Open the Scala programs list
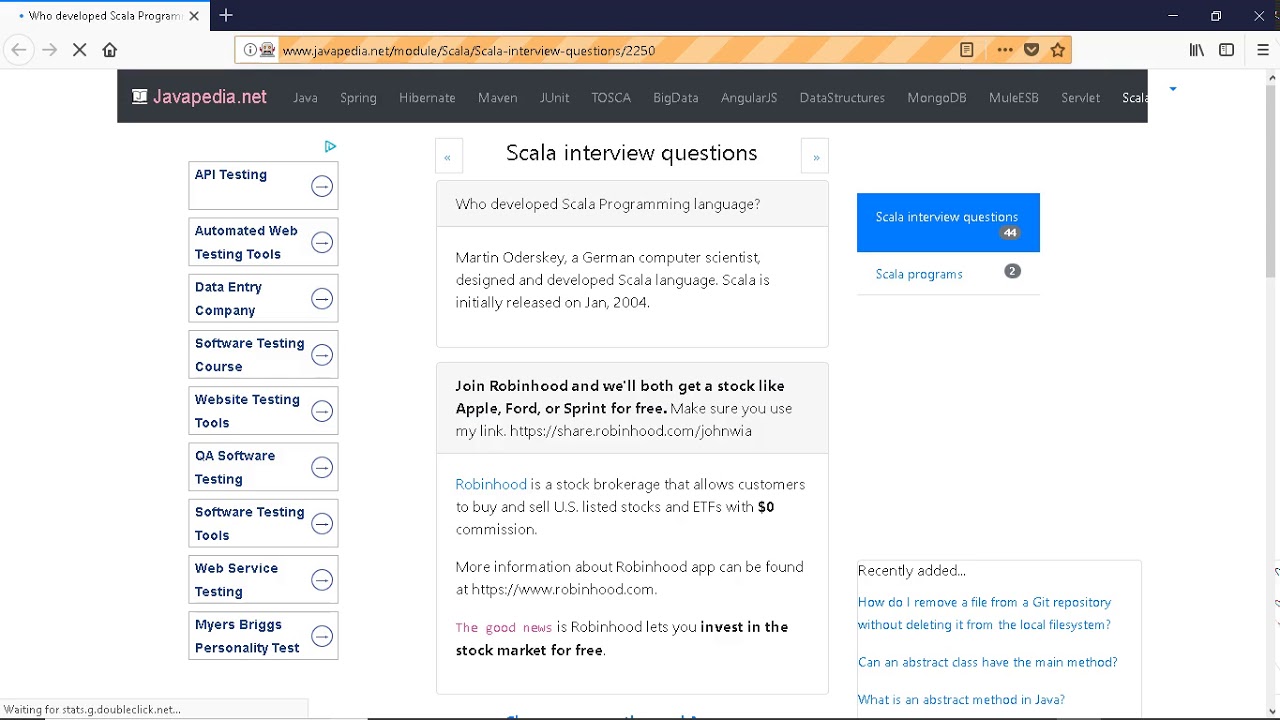This screenshot has width=1280, height=720. point(919,274)
